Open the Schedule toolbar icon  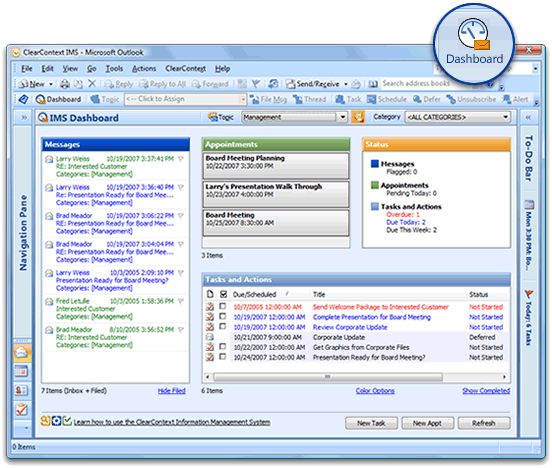pyautogui.click(x=387, y=99)
